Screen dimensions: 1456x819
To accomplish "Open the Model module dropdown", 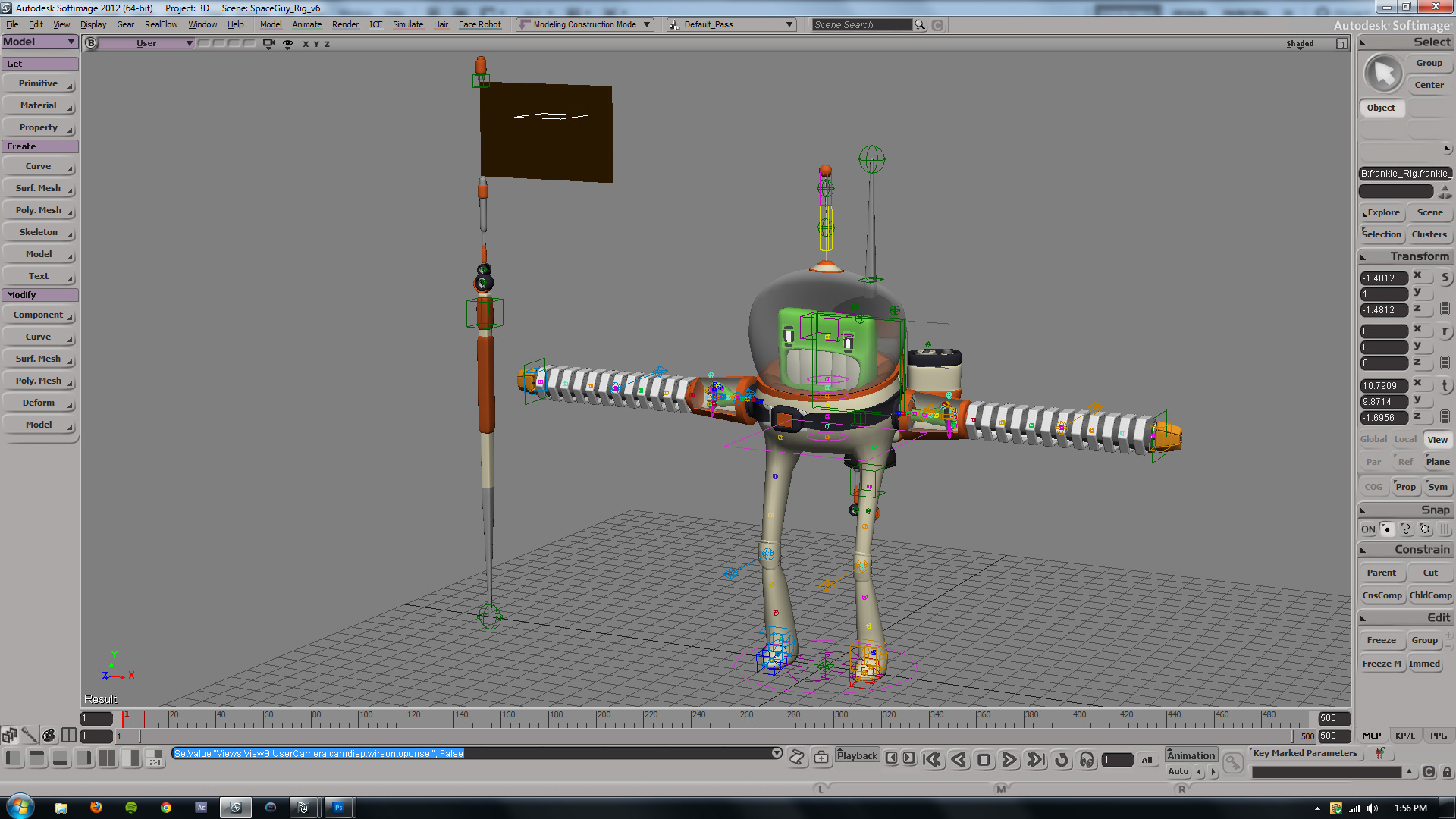I will [39, 42].
